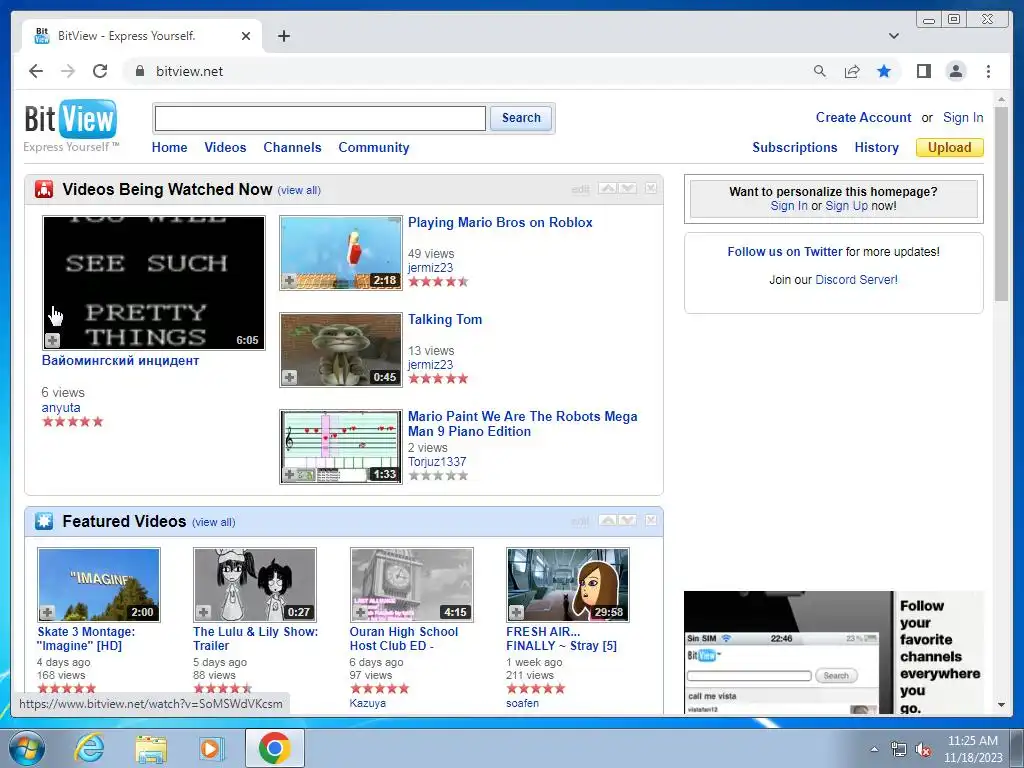Play the Вайомингский инцидент thumbnail
This screenshot has height=768, width=1024.
click(x=153, y=283)
